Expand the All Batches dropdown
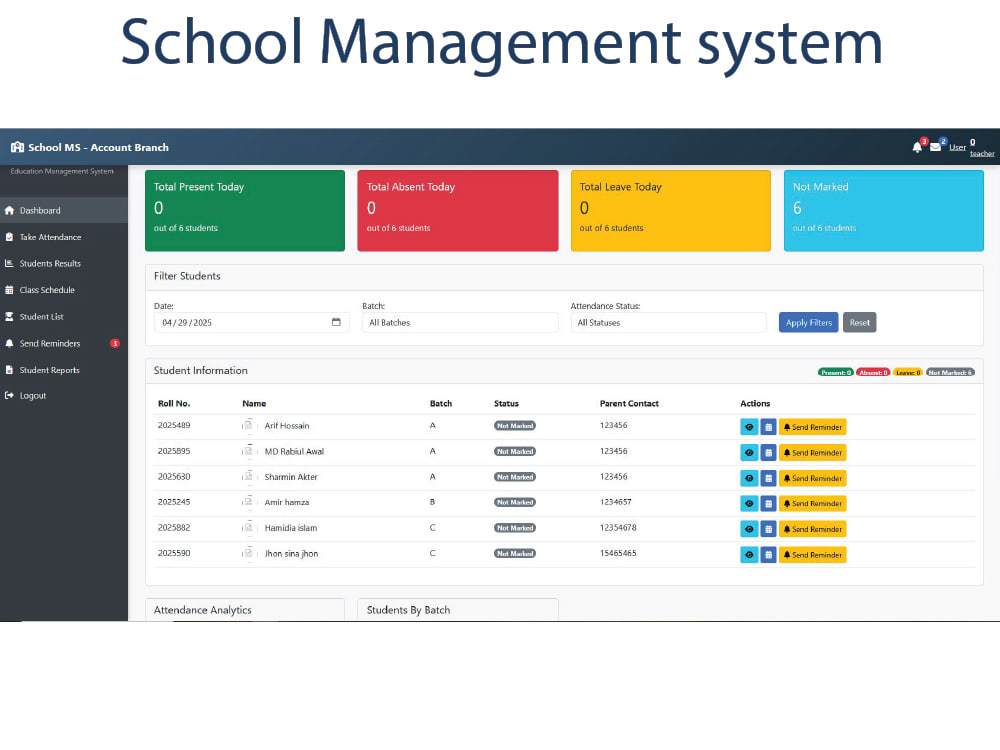The image size is (1000, 750). pos(460,323)
